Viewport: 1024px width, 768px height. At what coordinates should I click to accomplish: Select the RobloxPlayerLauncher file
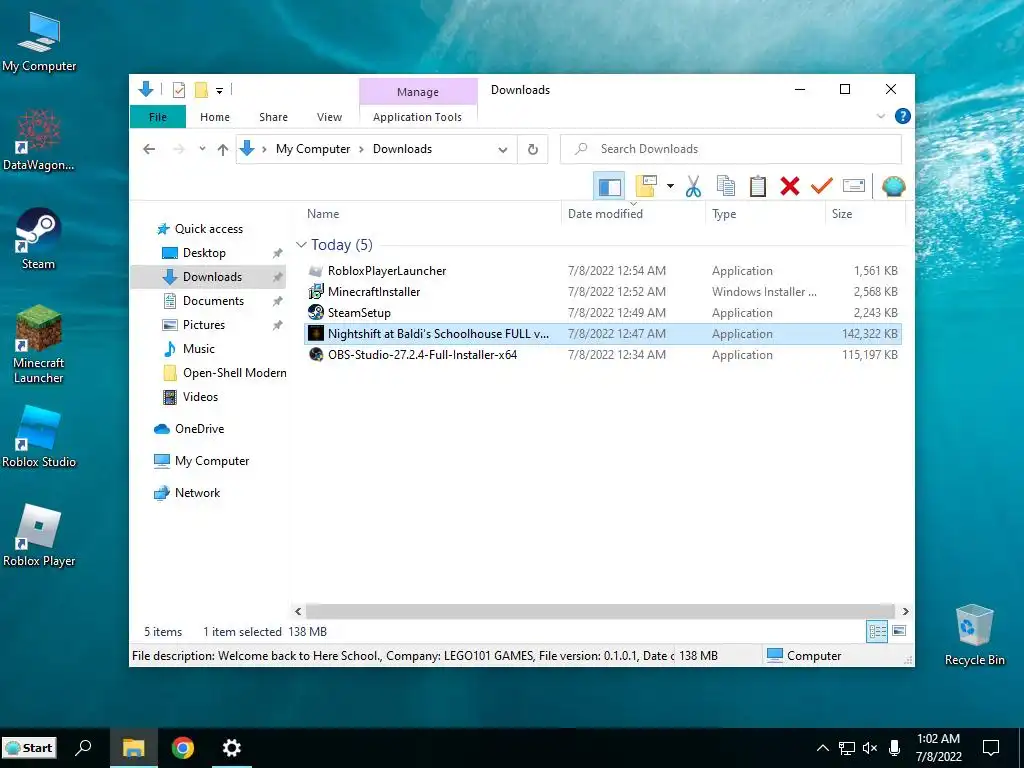(603, 271)
